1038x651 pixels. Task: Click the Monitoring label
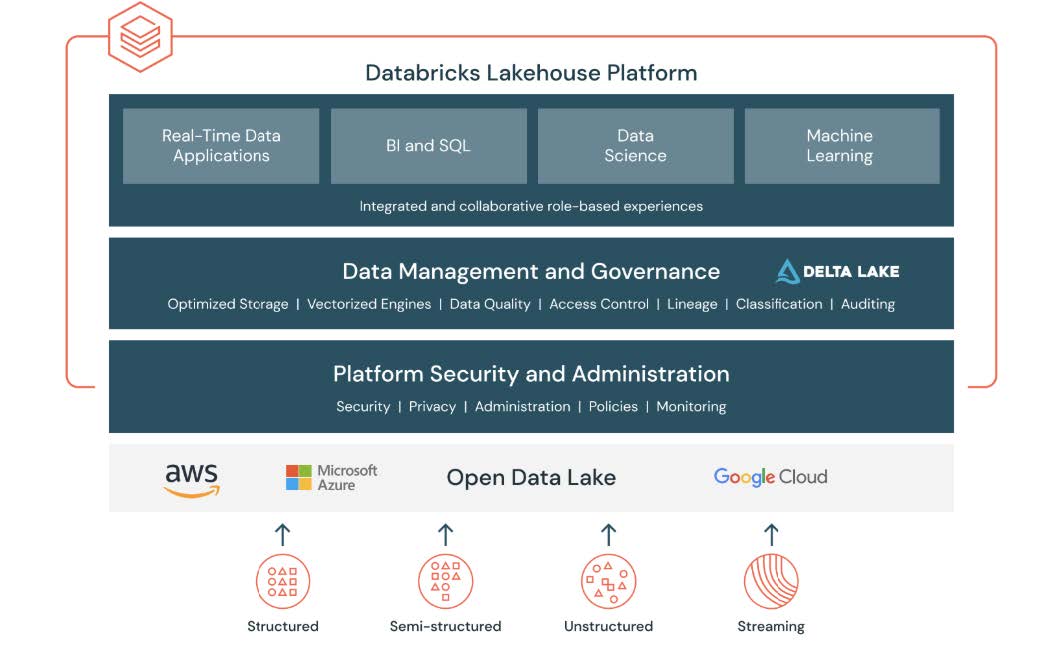[691, 407]
